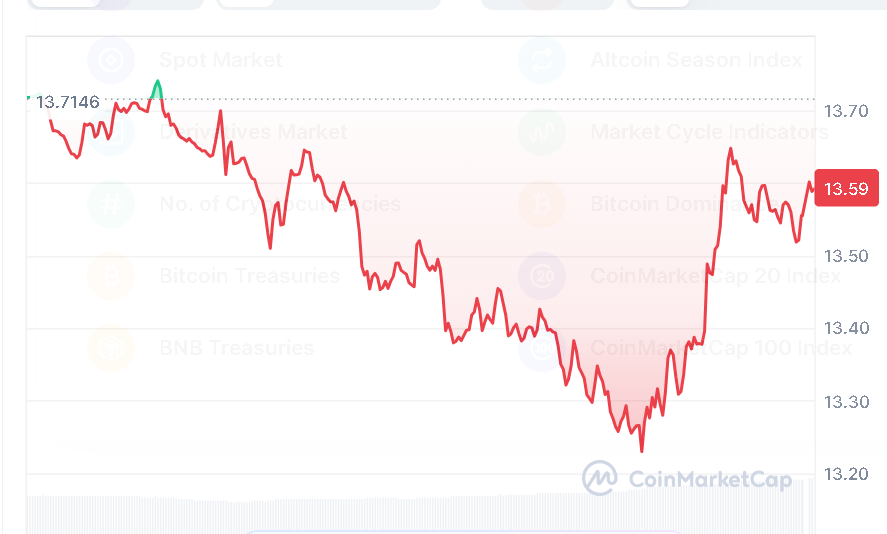The image size is (887, 534).
Task: Click the Bitcoin Treasuries coin icon
Action: [111, 277]
